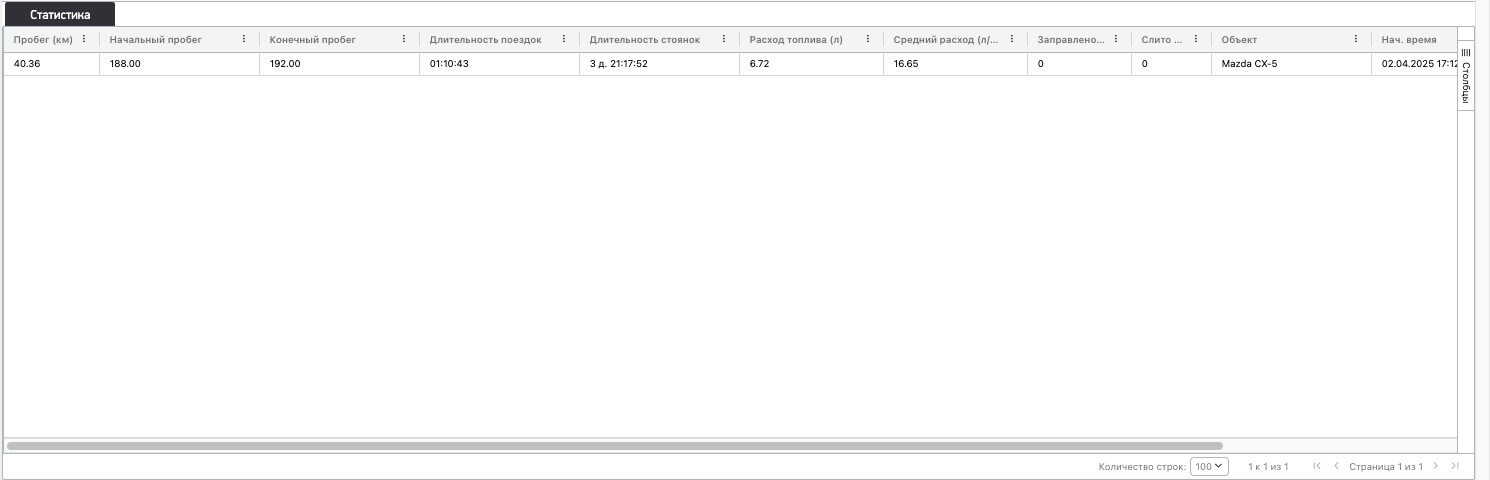Select the 16.65 average consumption cell

click(x=955, y=63)
